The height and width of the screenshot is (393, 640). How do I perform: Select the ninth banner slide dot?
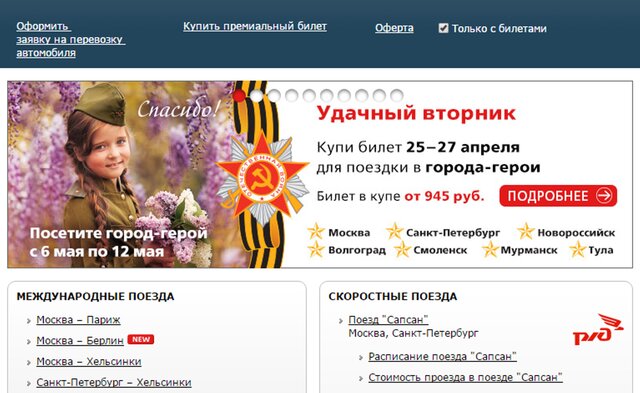coord(379,96)
